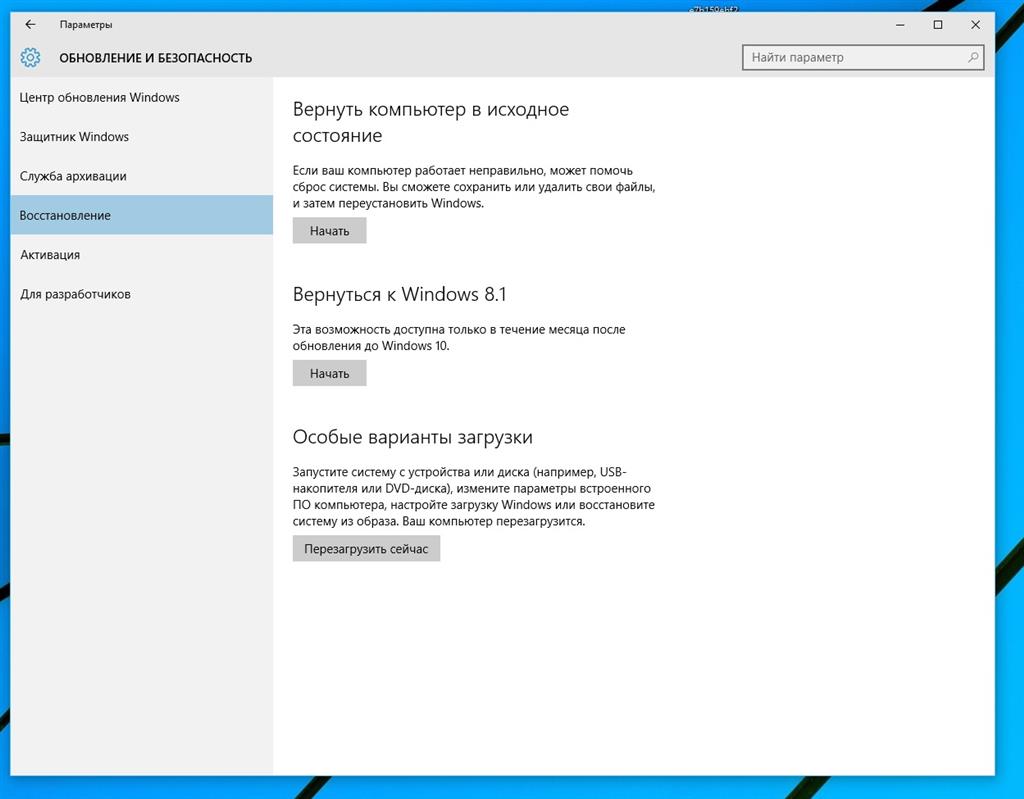Screen dimensions: 1024x799
Task: Click Перезагрузить сейчас button
Action: coord(366,549)
